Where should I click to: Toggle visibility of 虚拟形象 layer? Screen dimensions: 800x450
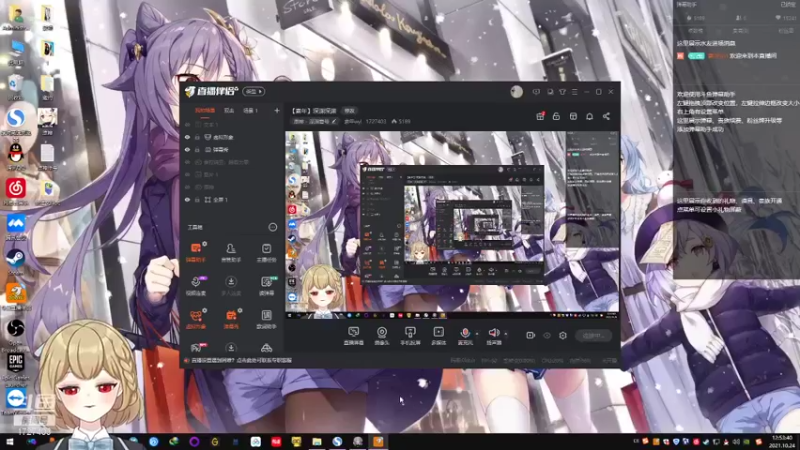pyautogui.click(x=187, y=137)
